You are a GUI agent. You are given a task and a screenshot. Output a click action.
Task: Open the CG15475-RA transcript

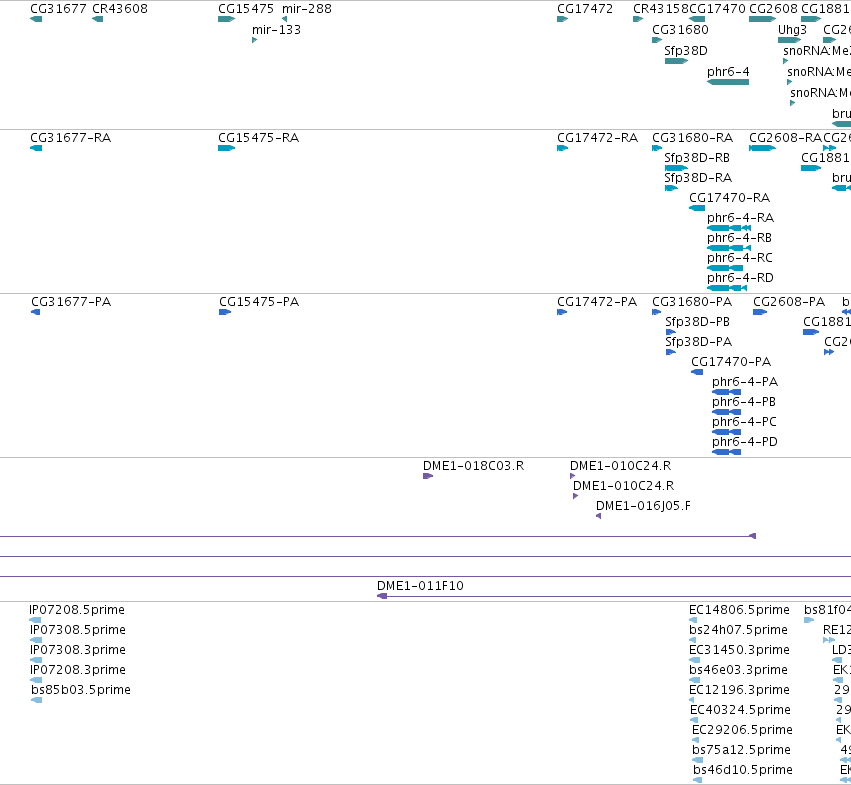[x=226, y=148]
